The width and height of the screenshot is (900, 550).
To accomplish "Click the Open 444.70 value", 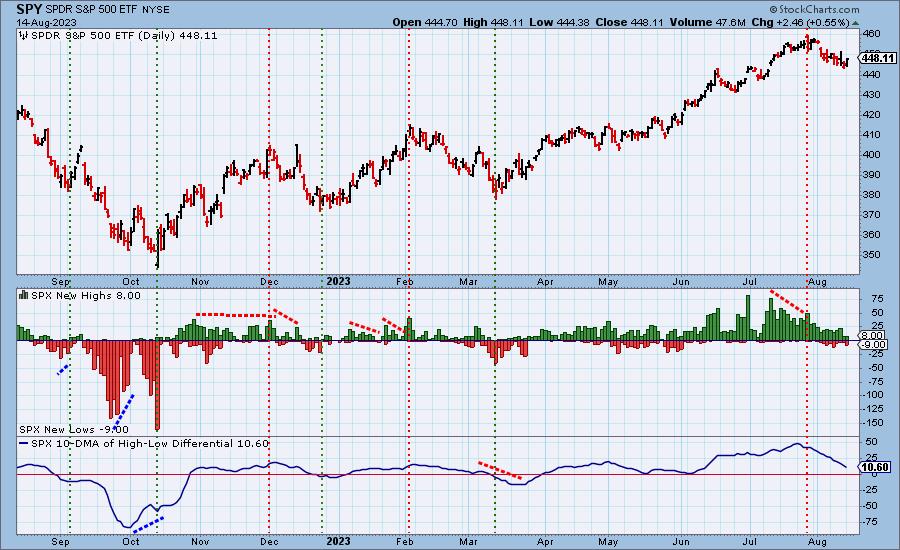I will tap(425, 22).
